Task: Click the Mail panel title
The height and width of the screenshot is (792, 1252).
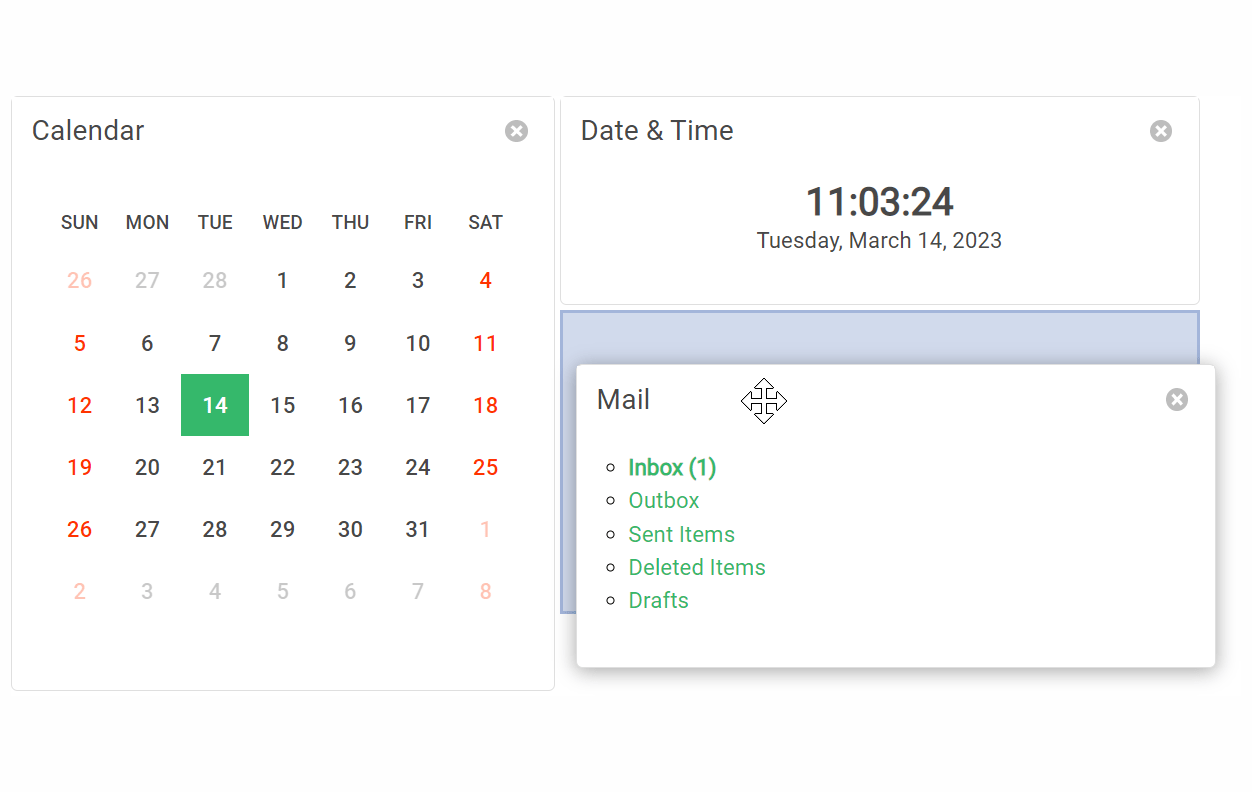Action: 623,400
